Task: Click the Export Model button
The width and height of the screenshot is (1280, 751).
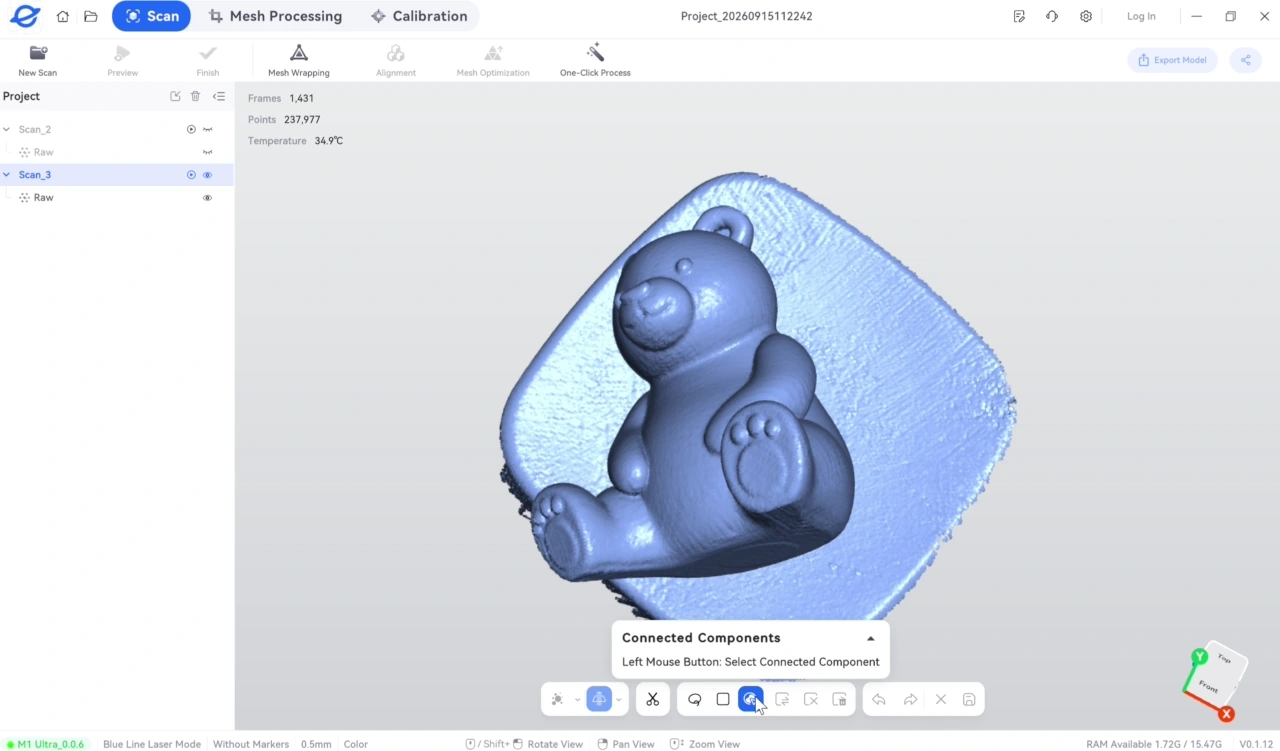Action: pos(1172,60)
